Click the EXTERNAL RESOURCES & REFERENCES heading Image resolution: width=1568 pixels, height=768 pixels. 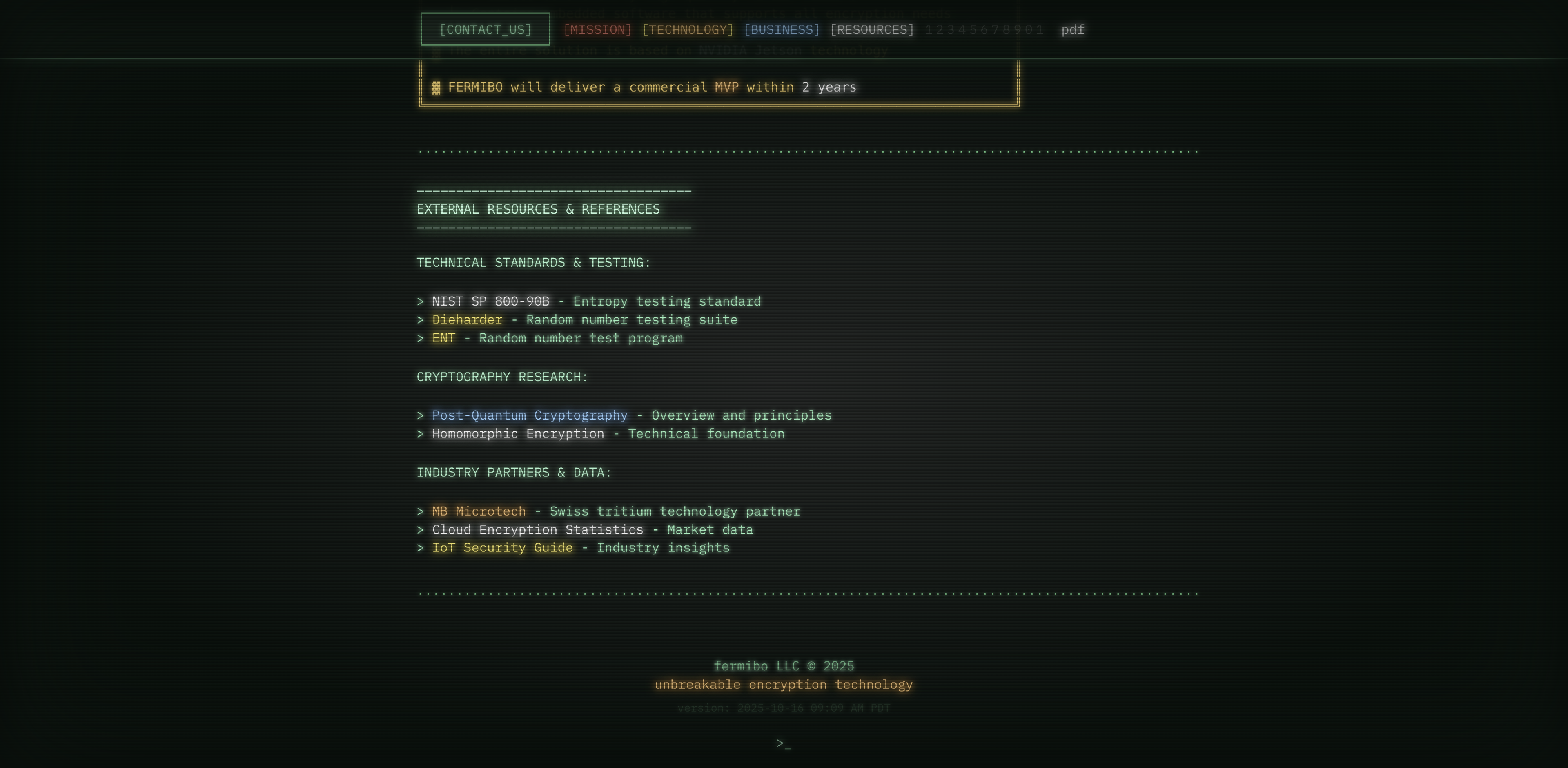tap(538, 210)
